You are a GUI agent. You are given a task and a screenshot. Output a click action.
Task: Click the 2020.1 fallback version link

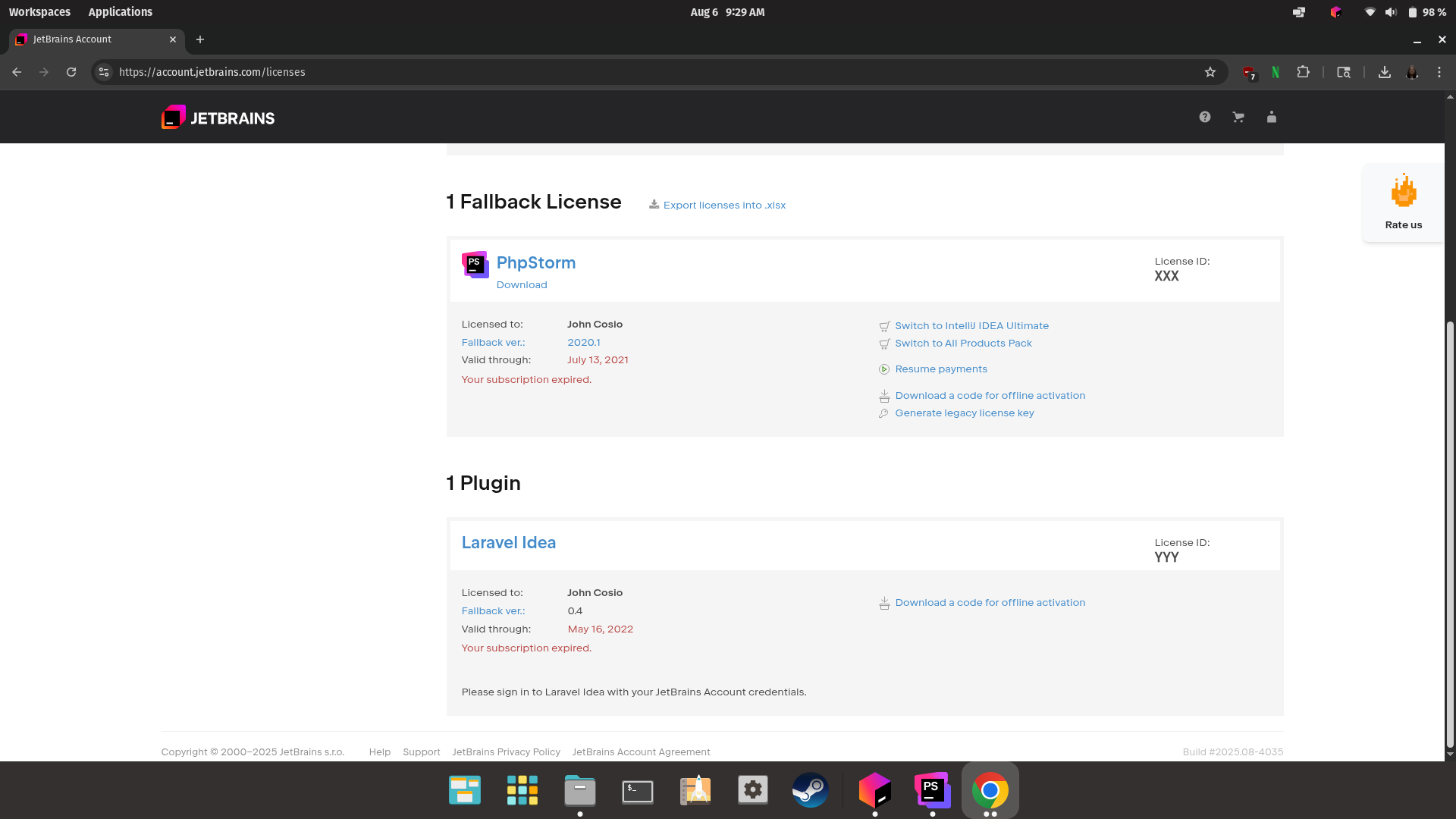pyautogui.click(x=584, y=343)
